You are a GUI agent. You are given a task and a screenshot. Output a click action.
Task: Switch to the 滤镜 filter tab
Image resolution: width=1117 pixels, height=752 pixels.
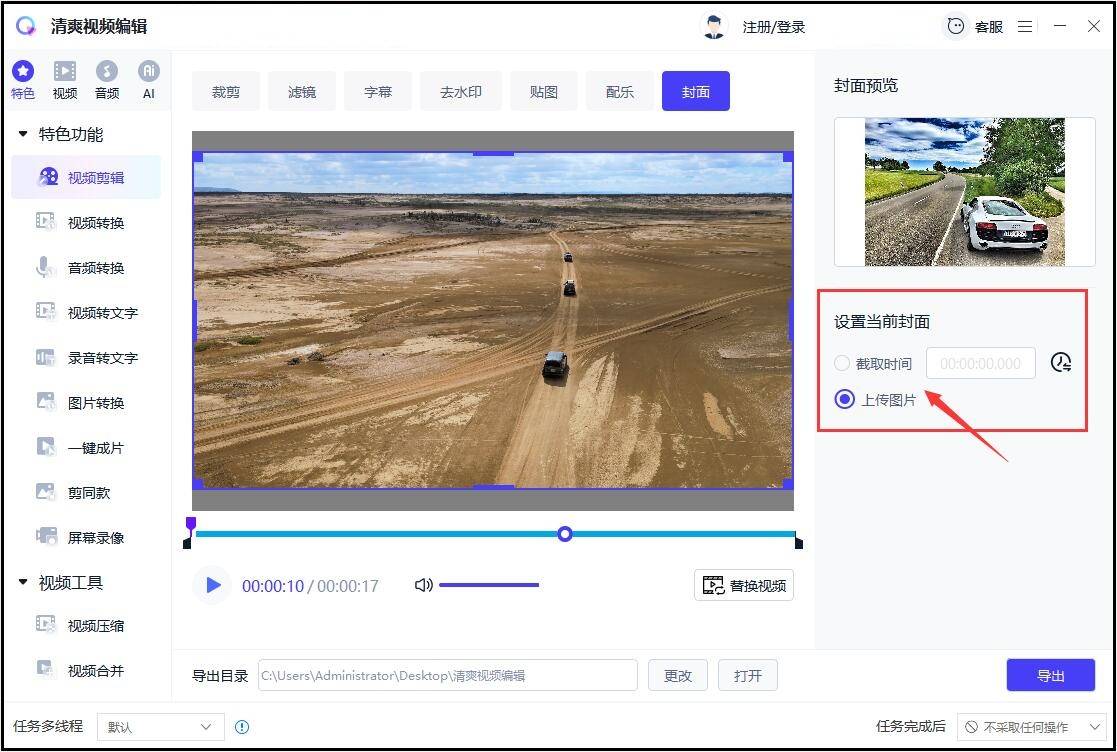coord(302,91)
